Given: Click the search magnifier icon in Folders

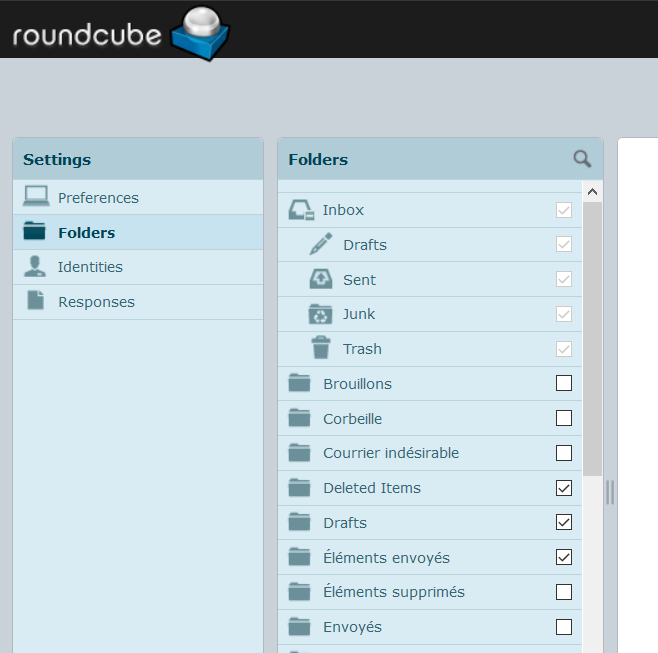Looking at the screenshot, I should pyautogui.click(x=582, y=159).
